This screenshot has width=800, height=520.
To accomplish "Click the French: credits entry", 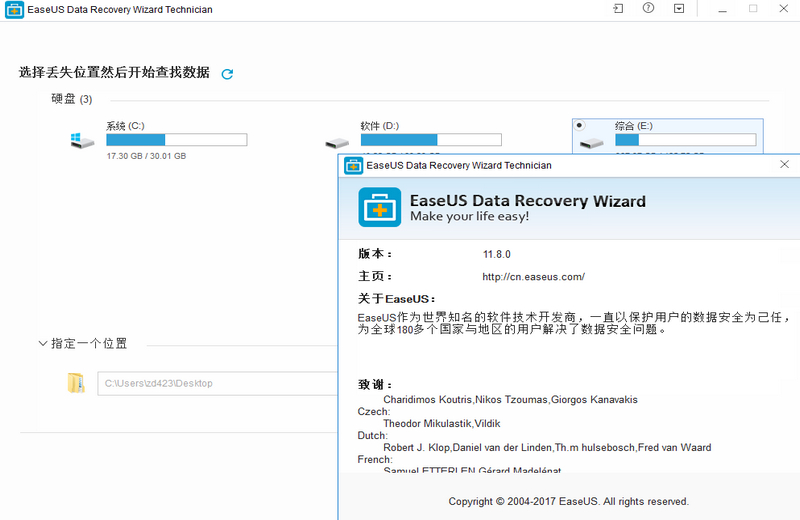I will (375, 459).
